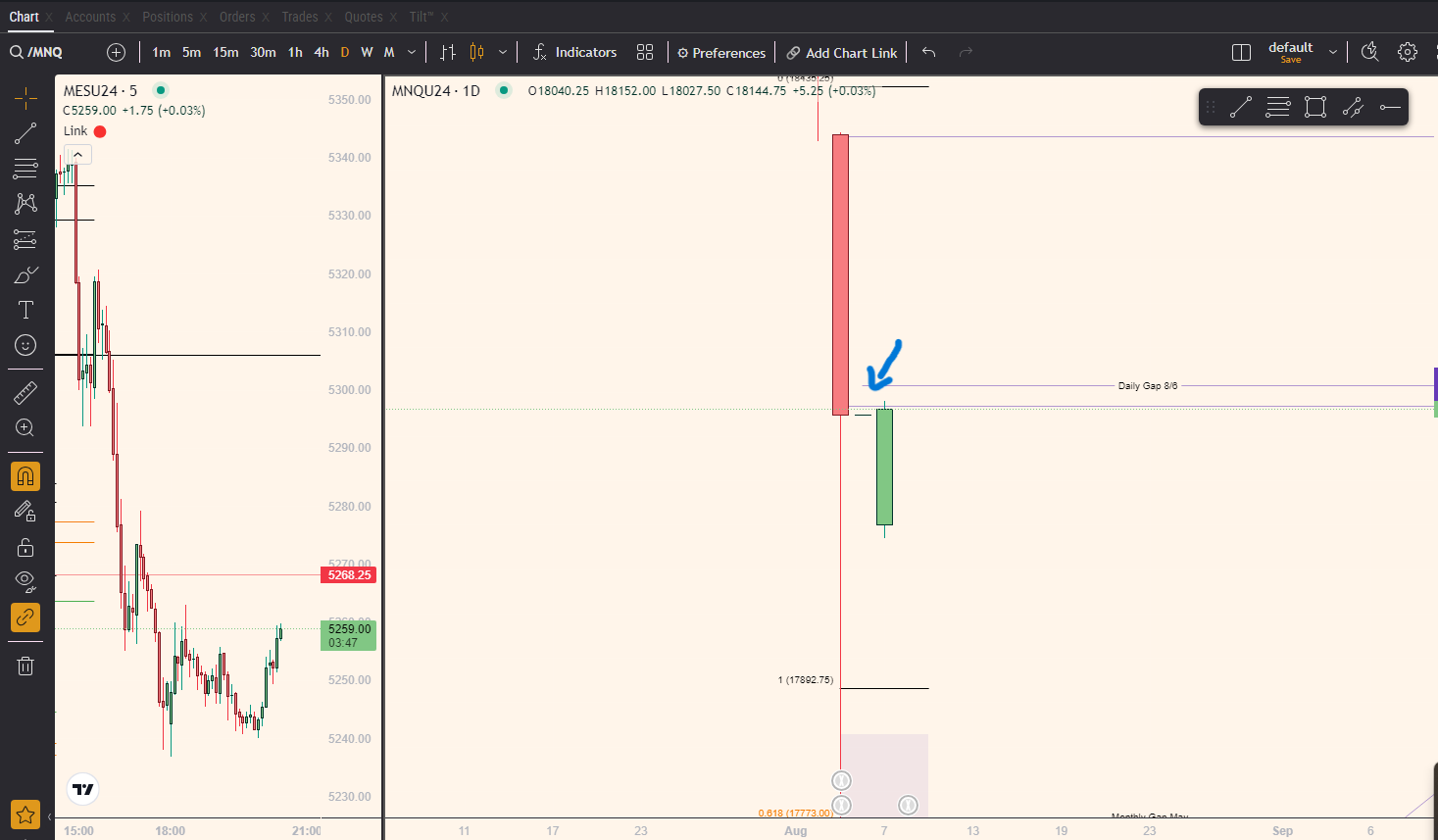Screen dimensions: 1438x840
Task: Select the ruler measure tool
Action: click(25, 393)
